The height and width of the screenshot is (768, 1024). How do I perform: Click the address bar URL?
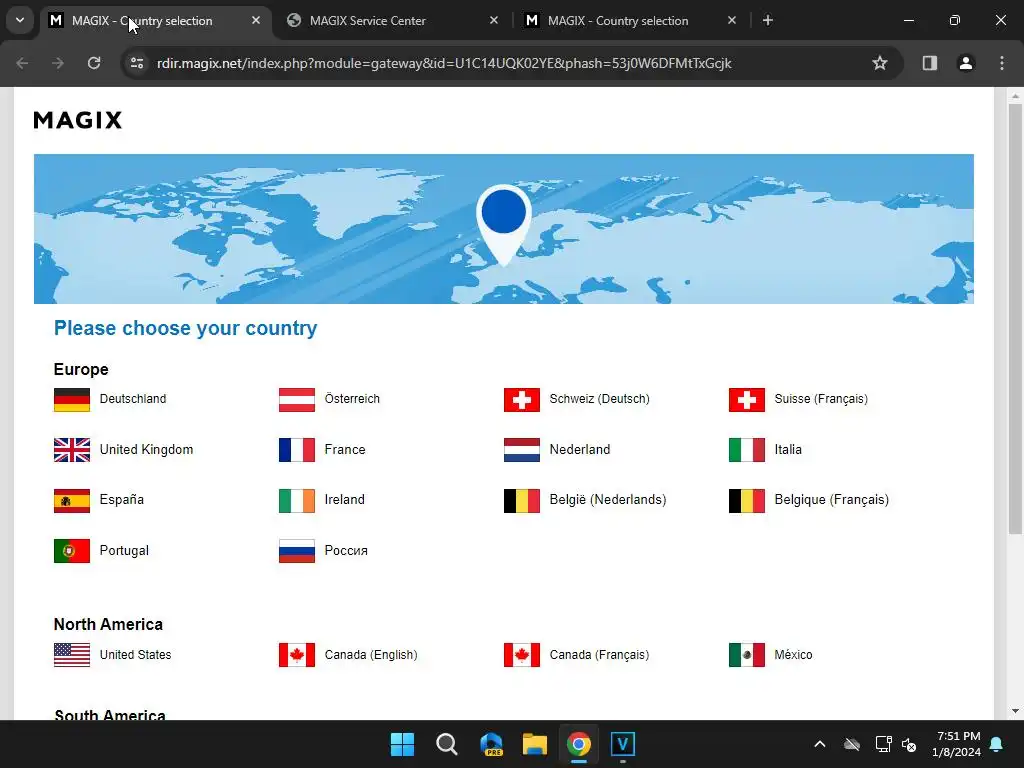[x=444, y=63]
